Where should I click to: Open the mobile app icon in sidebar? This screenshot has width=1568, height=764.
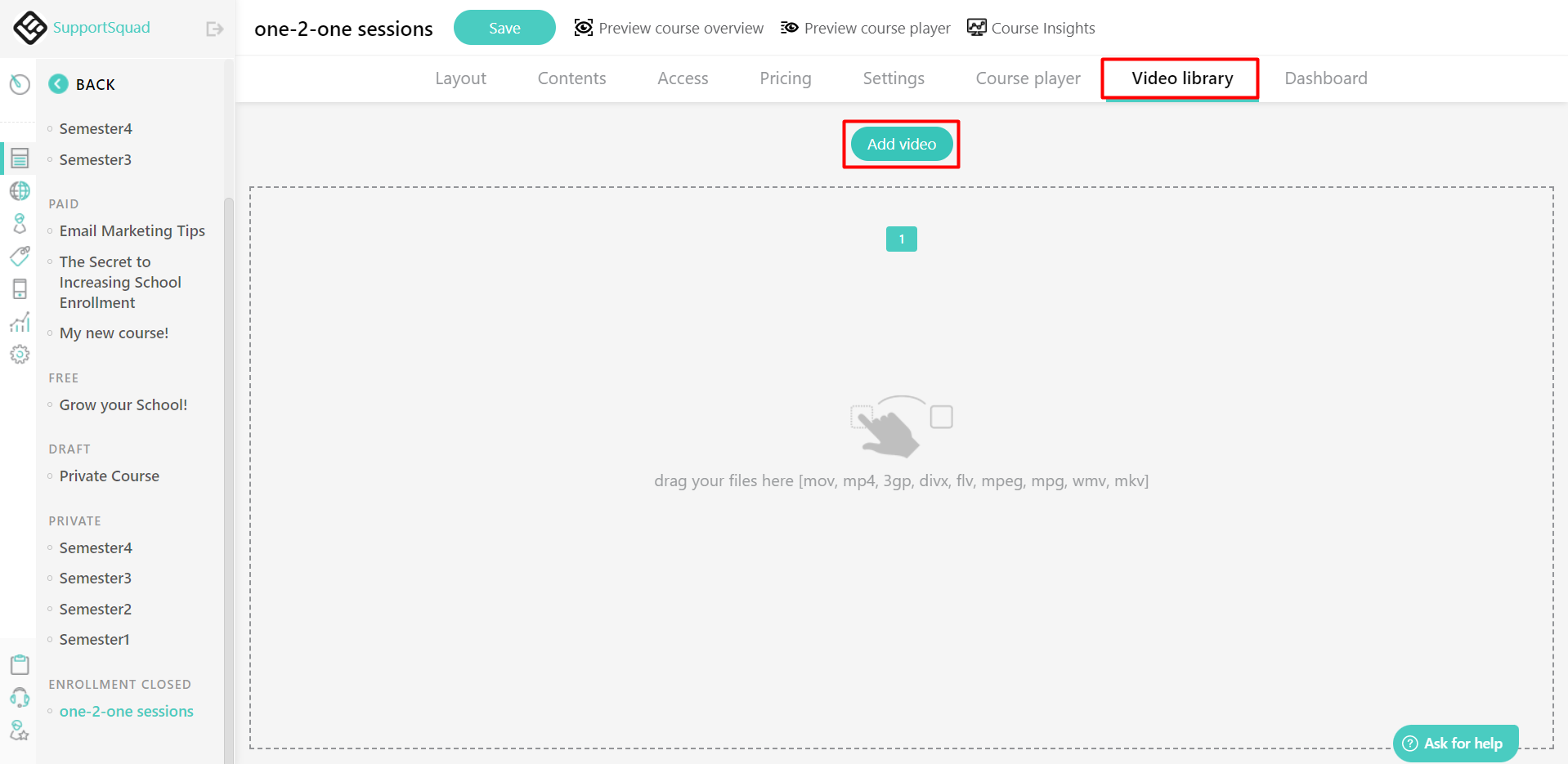tap(19, 288)
